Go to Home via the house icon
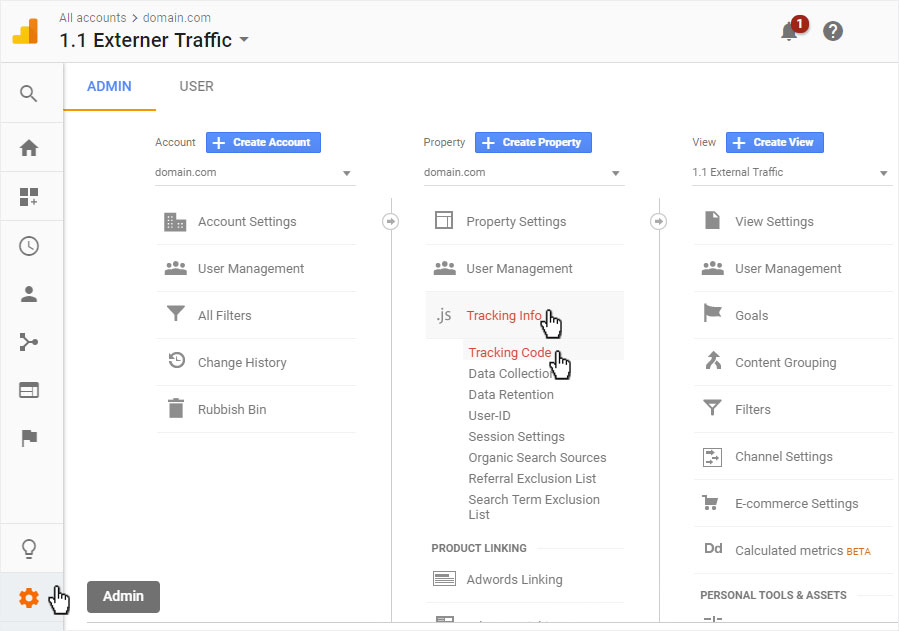 [x=29, y=148]
